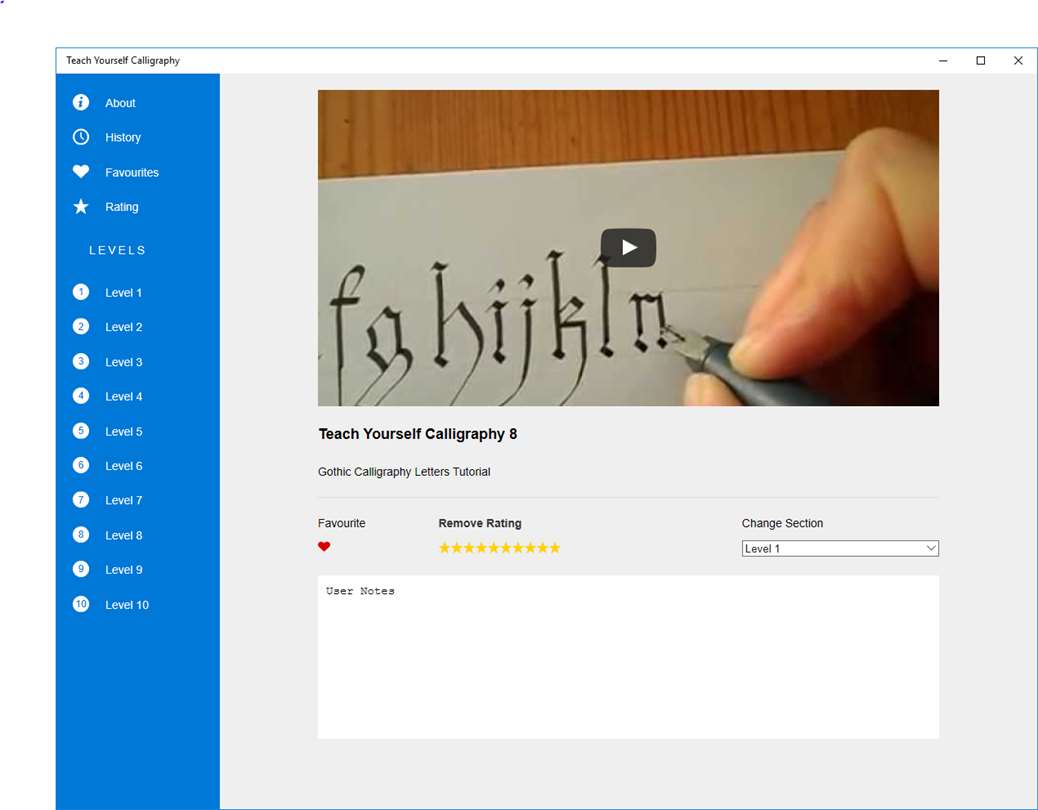
Task: Click inside the User Notes text area
Action: point(628,657)
